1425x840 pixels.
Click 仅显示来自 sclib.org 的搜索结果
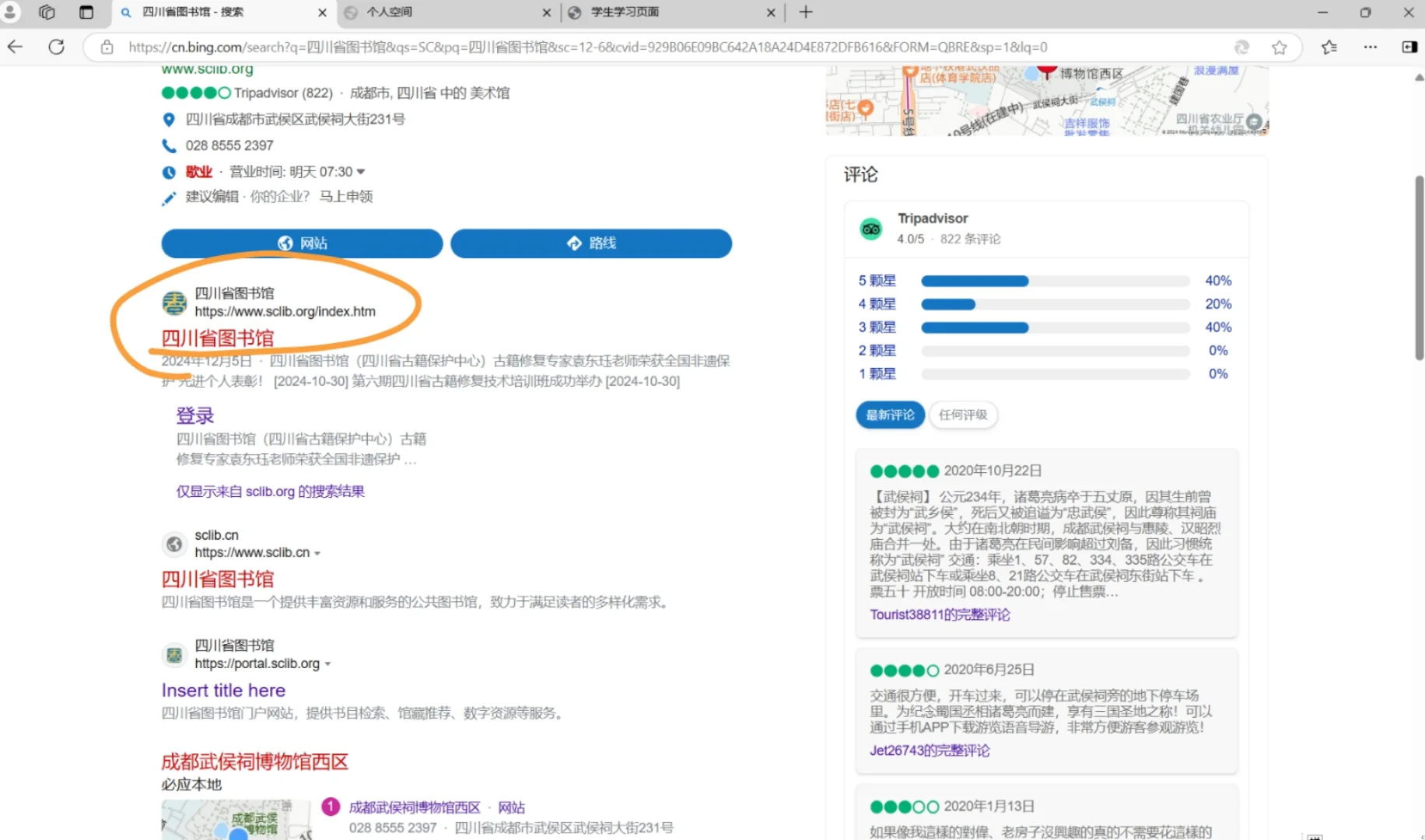click(270, 492)
